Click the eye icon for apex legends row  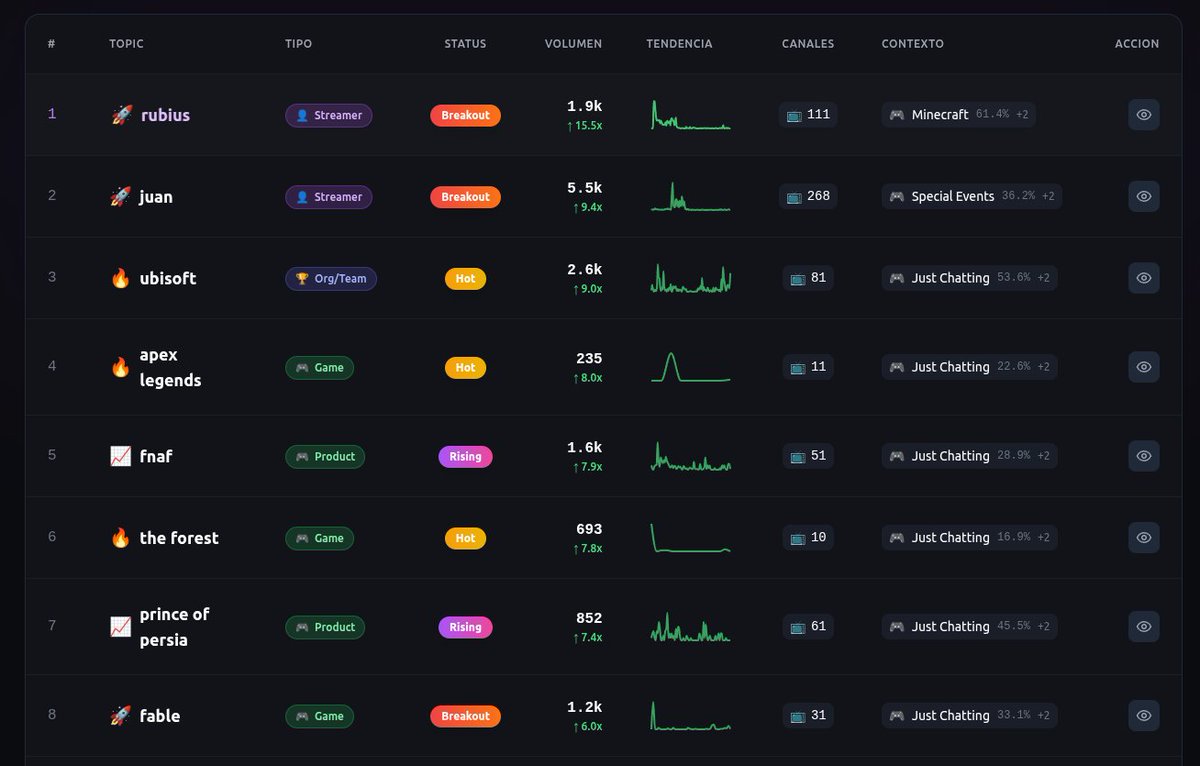pos(1143,367)
